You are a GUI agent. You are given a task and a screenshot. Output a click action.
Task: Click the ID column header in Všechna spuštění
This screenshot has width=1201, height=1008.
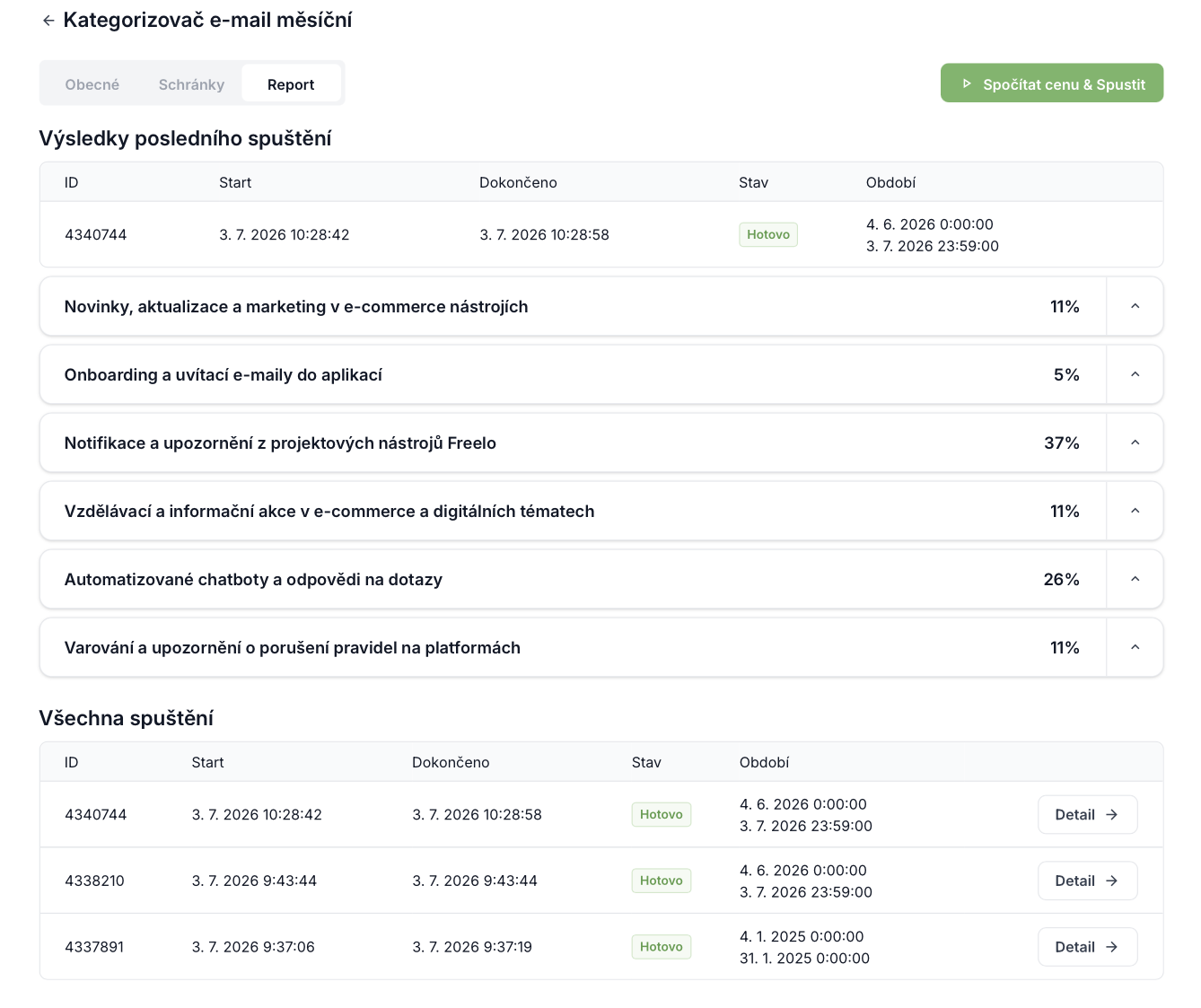point(72,763)
